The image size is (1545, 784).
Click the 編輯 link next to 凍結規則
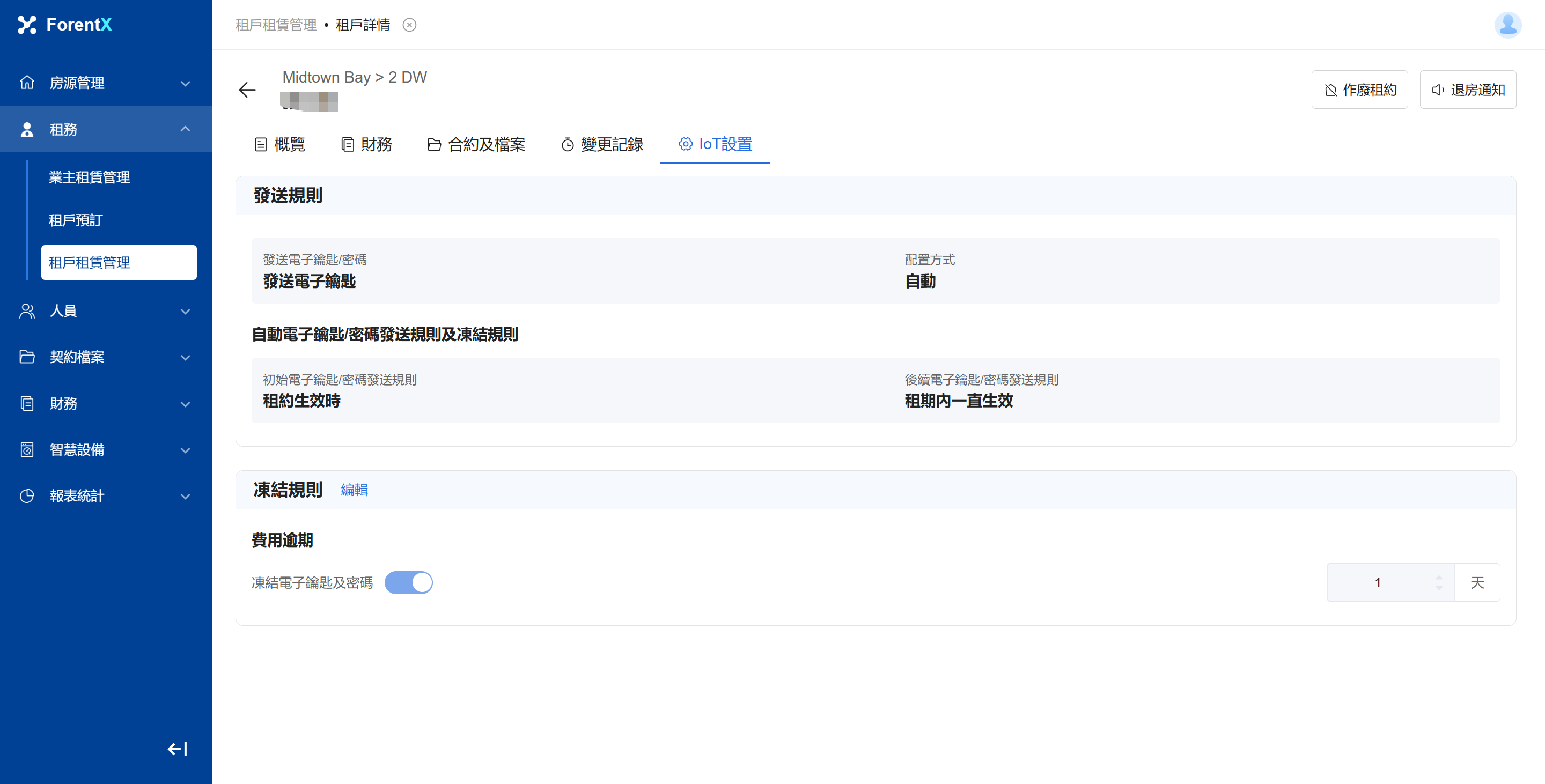click(x=354, y=490)
